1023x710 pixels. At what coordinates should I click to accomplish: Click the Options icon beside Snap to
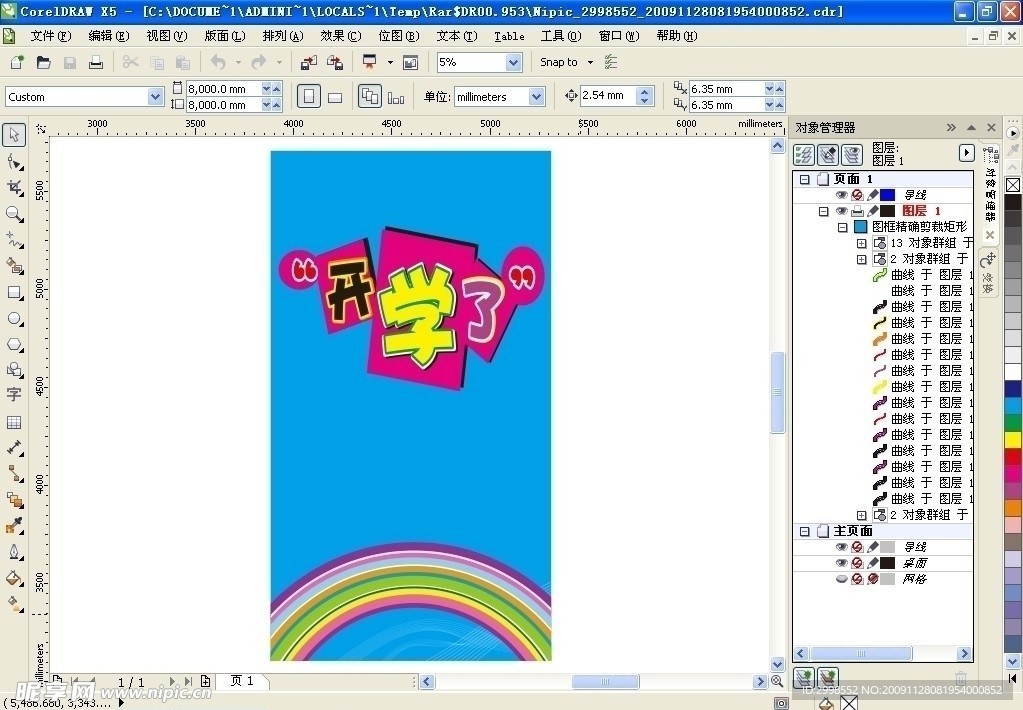[x=611, y=62]
